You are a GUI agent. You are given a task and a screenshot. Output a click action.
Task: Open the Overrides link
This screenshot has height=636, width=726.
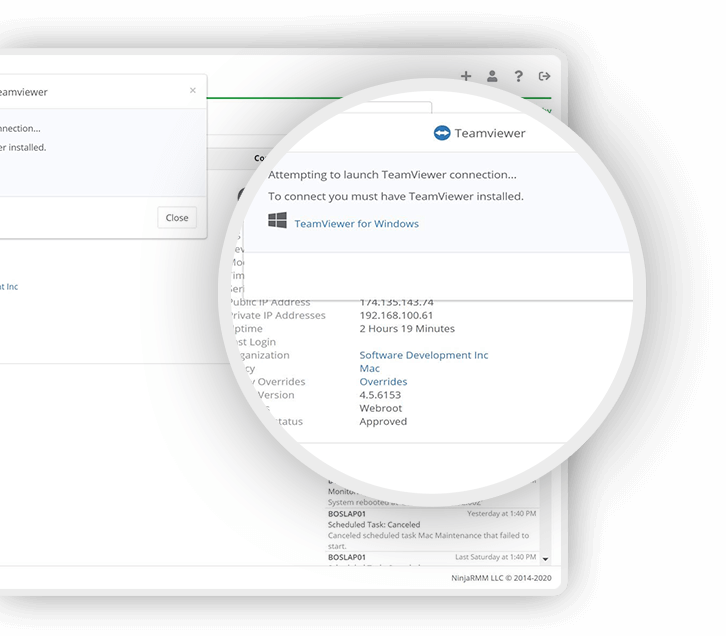pyautogui.click(x=383, y=381)
